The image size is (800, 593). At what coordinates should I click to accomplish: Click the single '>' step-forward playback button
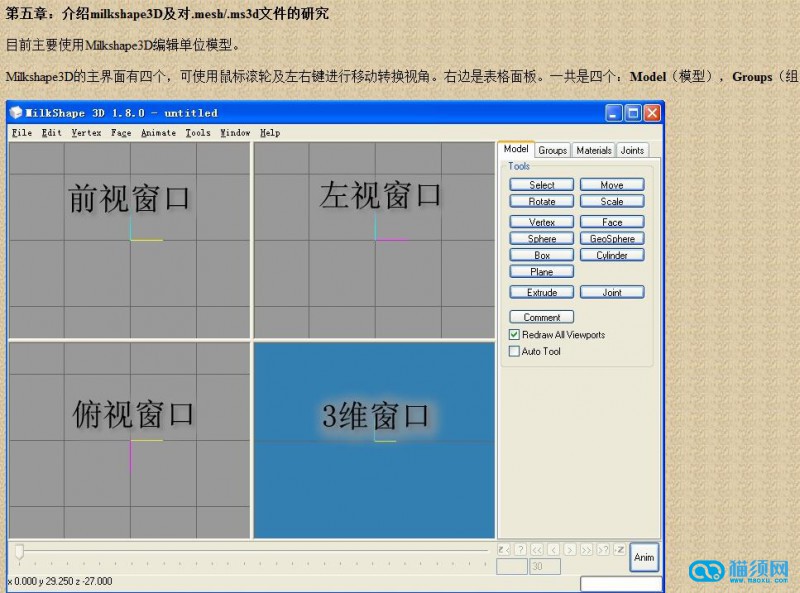pyautogui.click(x=570, y=550)
